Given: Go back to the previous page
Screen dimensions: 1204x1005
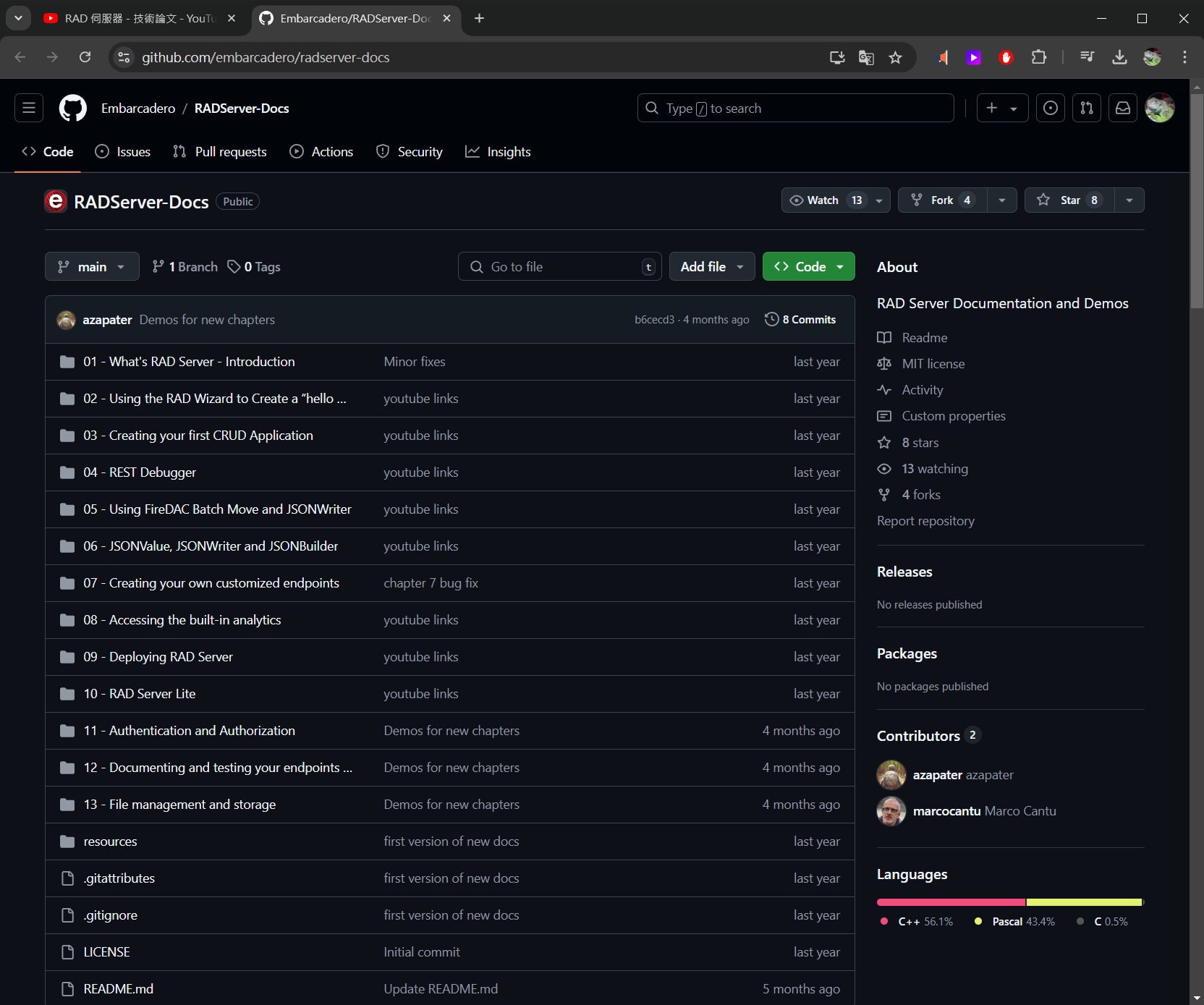Looking at the screenshot, I should point(20,57).
